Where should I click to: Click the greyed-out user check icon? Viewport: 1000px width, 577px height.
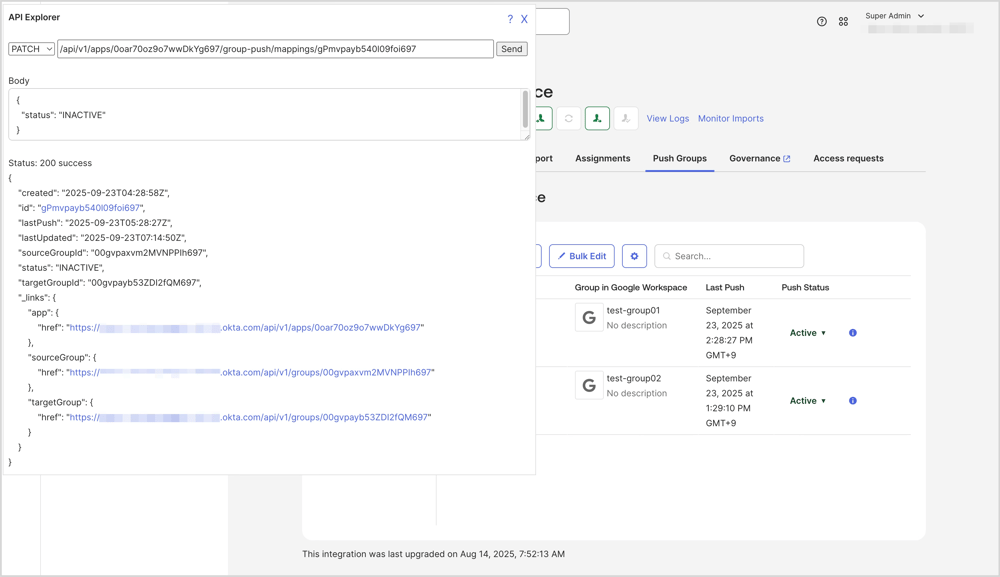click(x=626, y=119)
